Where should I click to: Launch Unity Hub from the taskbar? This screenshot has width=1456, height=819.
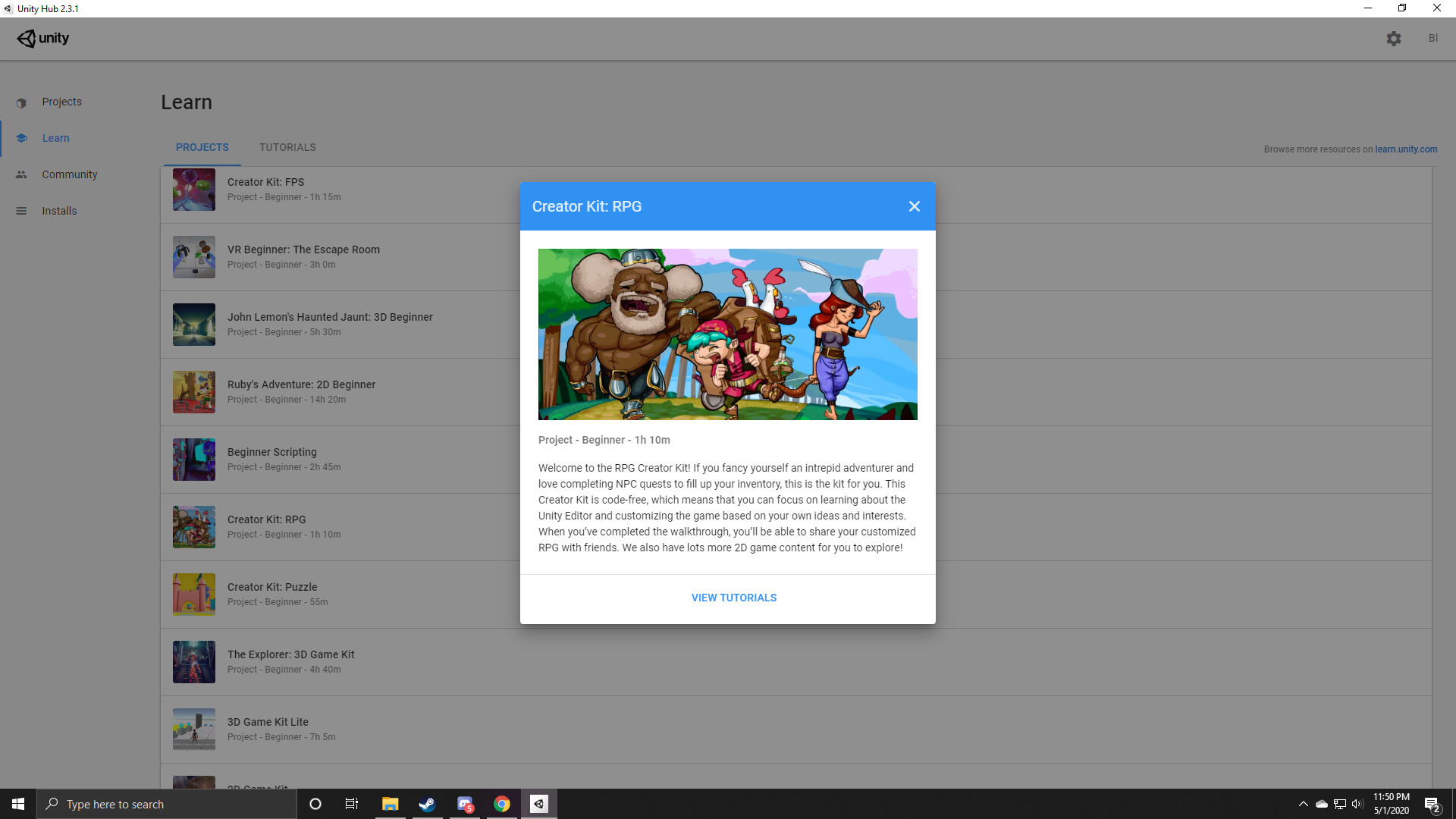(x=539, y=803)
